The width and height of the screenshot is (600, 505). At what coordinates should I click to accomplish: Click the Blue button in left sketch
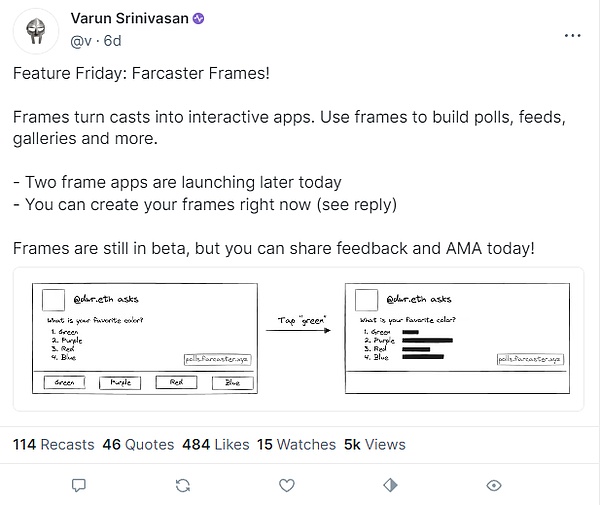tap(232, 382)
